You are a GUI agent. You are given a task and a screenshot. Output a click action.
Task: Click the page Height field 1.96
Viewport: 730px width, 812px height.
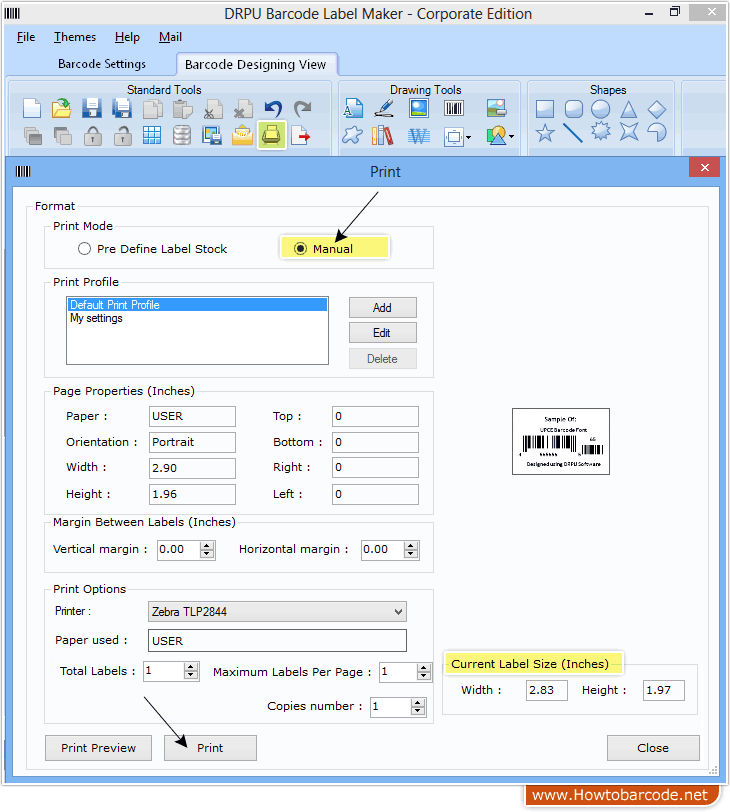coord(192,494)
